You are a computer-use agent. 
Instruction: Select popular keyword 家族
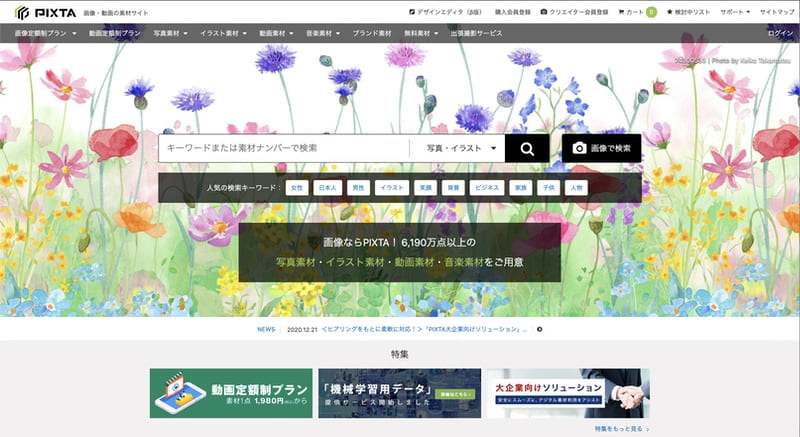(520, 188)
